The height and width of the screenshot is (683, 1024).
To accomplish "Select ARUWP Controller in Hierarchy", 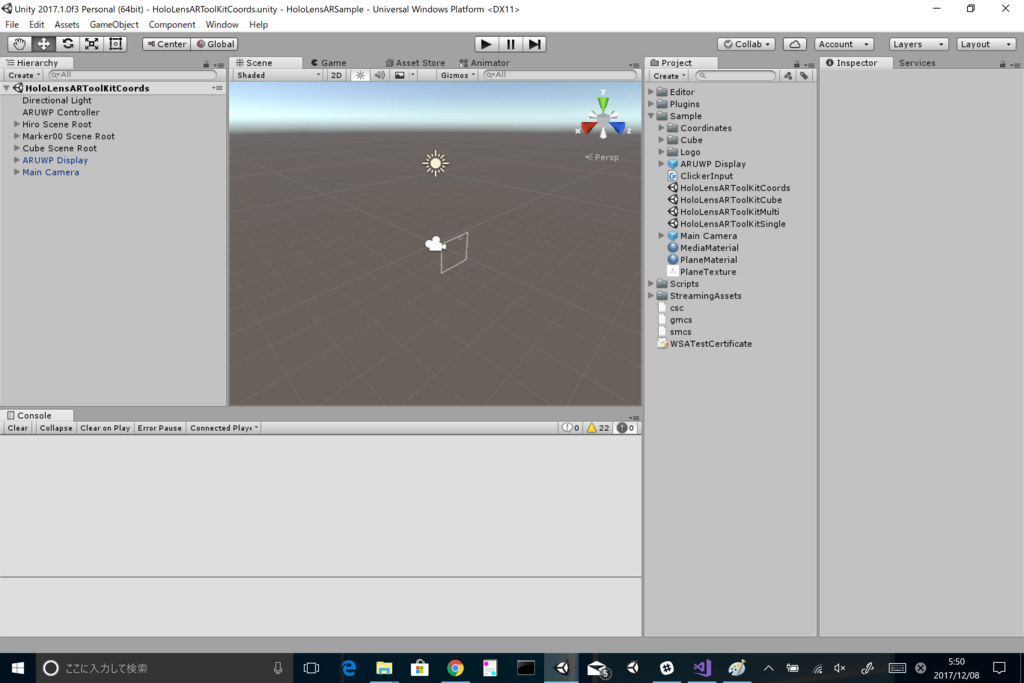I will (61, 112).
